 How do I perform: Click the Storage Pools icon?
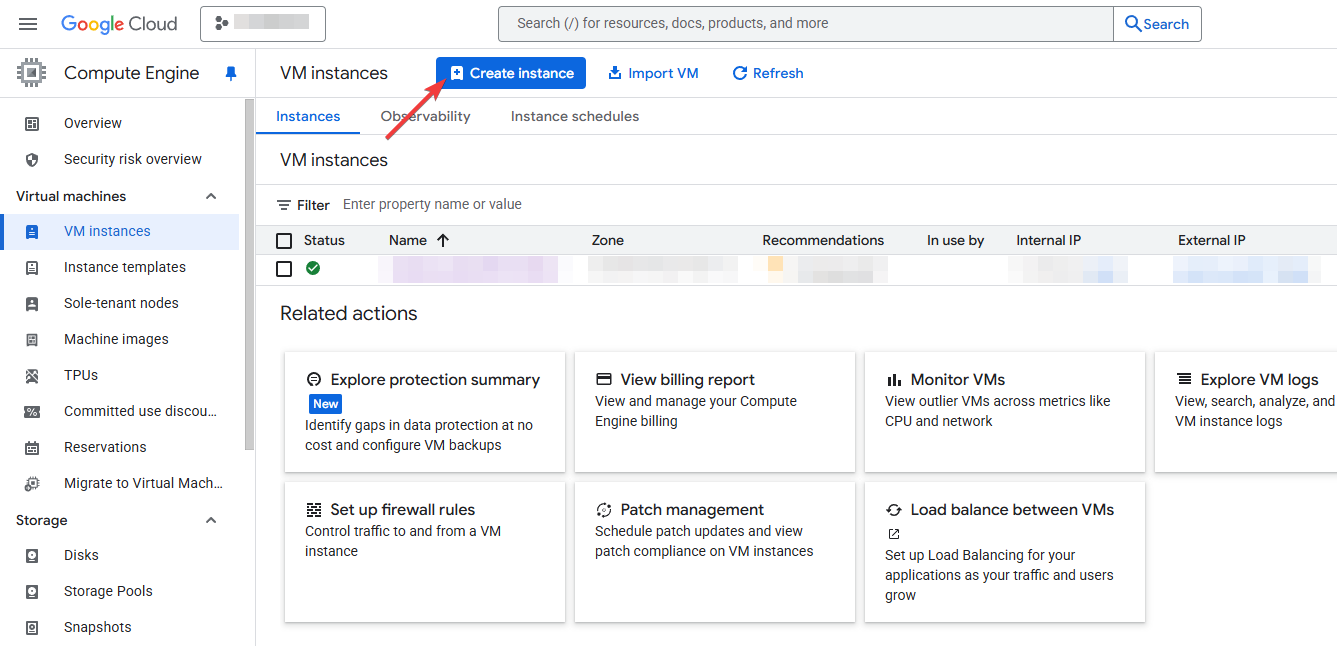(32, 592)
